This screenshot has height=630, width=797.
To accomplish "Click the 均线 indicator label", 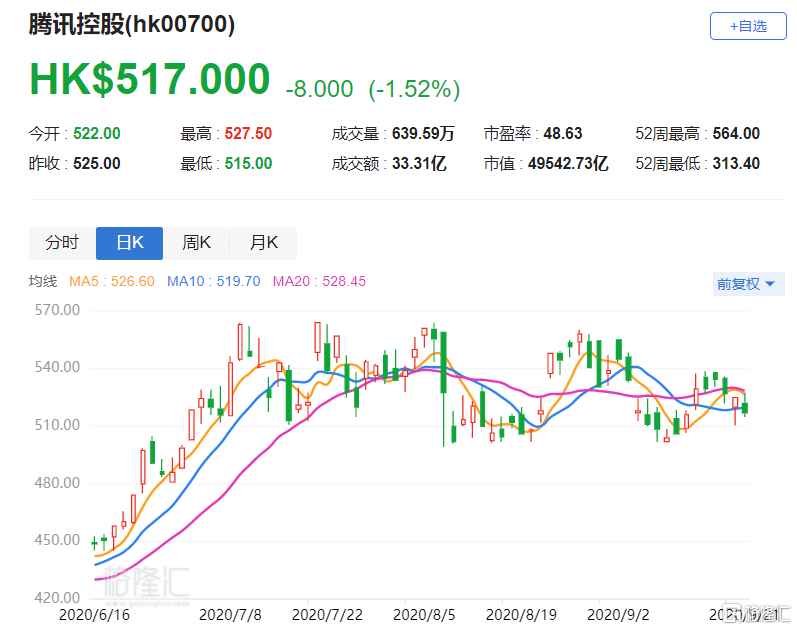I will 42,283.
